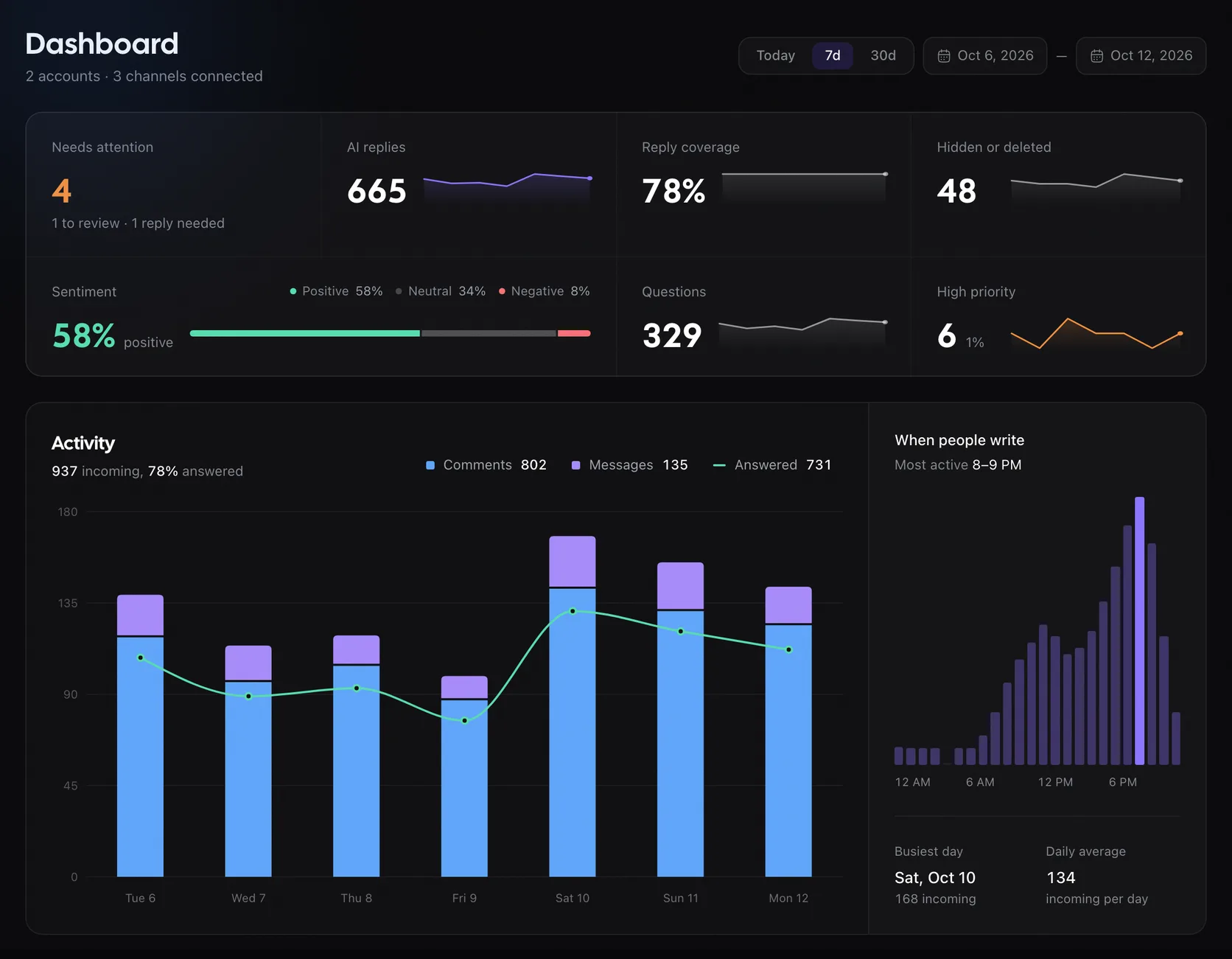Click the Positive 58% sentiment legend
The width and height of the screenshot is (1232, 959).
point(336,291)
